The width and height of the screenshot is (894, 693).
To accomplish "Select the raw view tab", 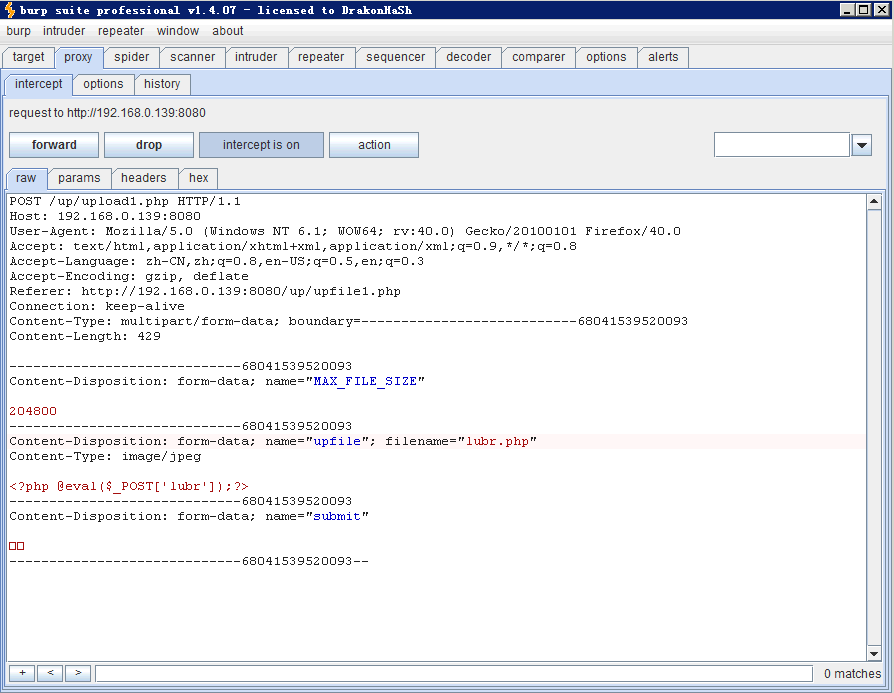I will (x=26, y=178).
